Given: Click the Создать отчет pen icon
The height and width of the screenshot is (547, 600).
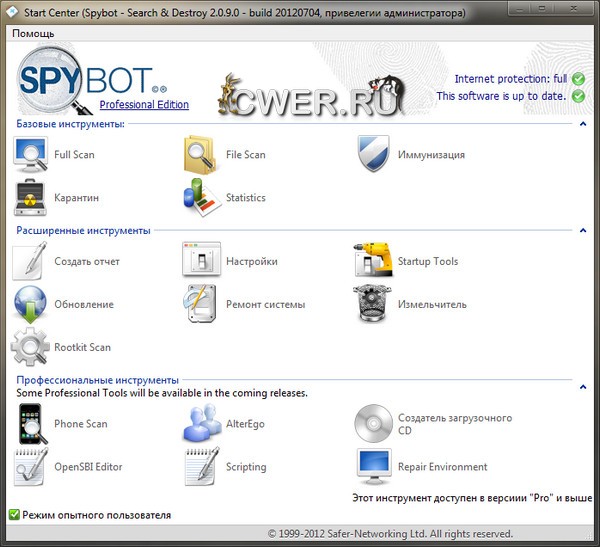Looking at the screenshot, I should [x=30, y=261].
